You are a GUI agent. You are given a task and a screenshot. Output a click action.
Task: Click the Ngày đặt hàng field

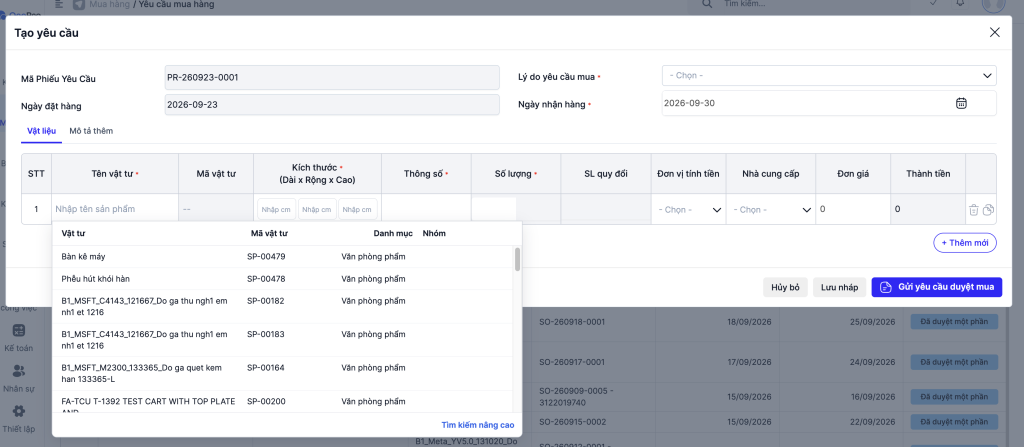pyautogui.click(x=332, y=105)
